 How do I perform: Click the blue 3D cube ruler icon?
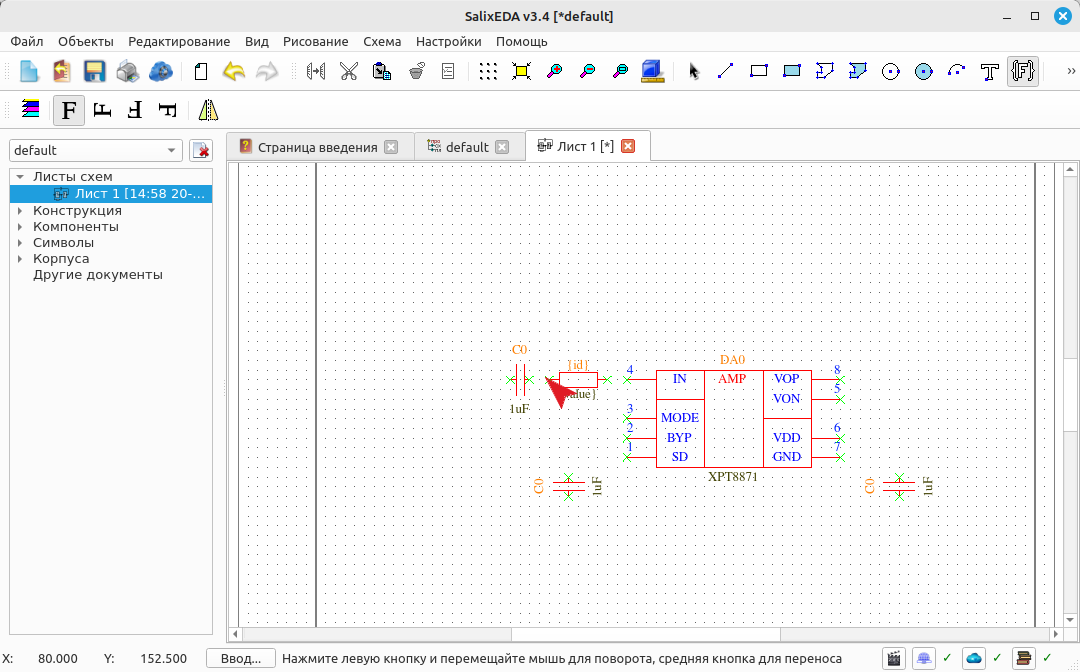[652, 71]
